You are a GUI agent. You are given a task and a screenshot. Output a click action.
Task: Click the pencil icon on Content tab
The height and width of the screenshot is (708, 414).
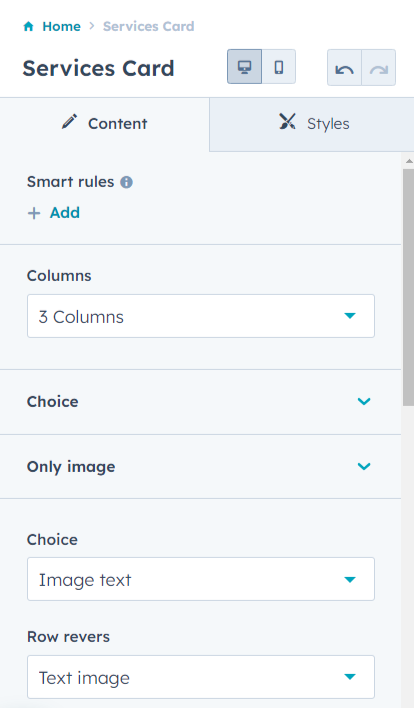pos(70,122)
